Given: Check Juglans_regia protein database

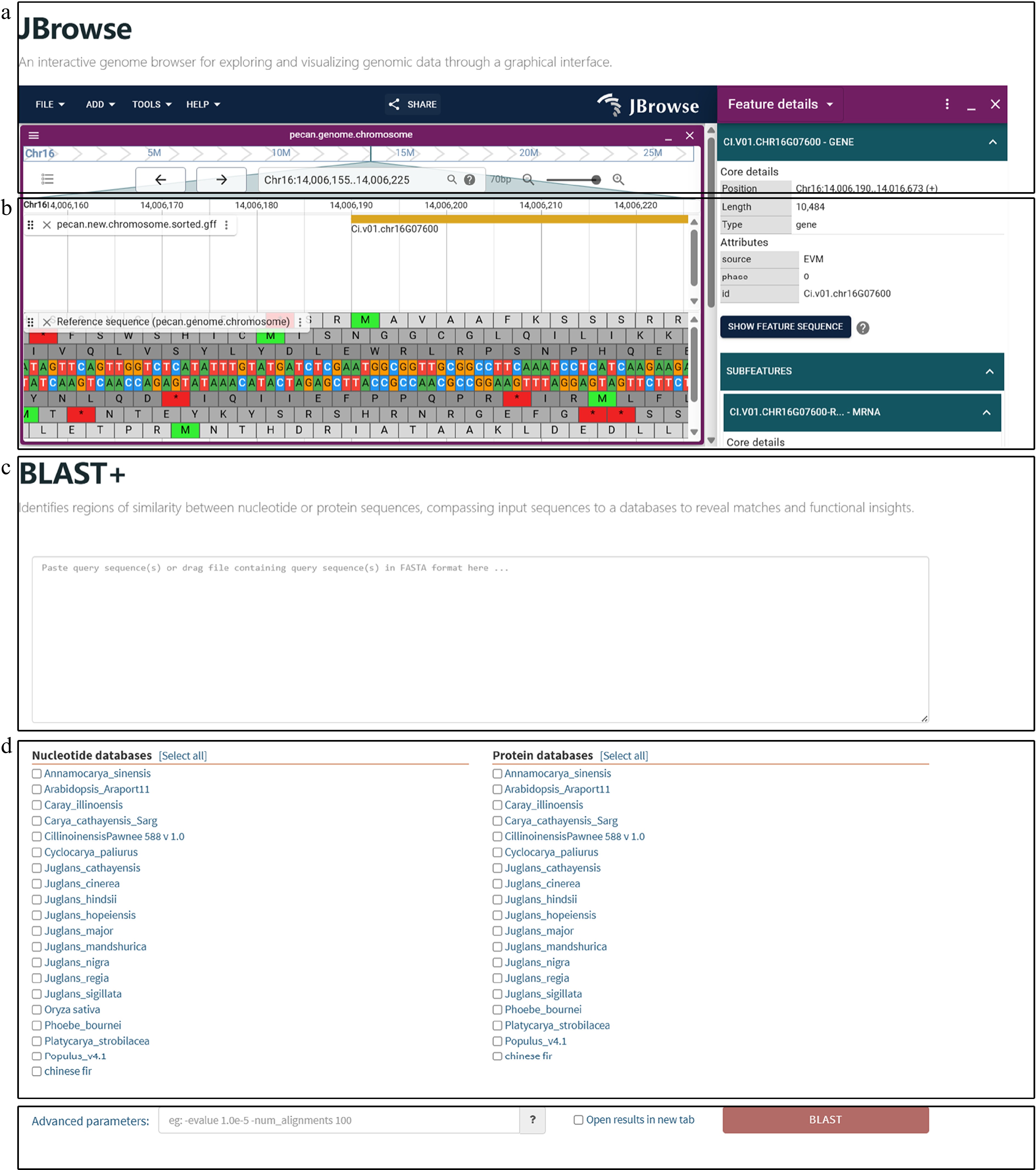Looking at the screenshot, I should (497, 978).
